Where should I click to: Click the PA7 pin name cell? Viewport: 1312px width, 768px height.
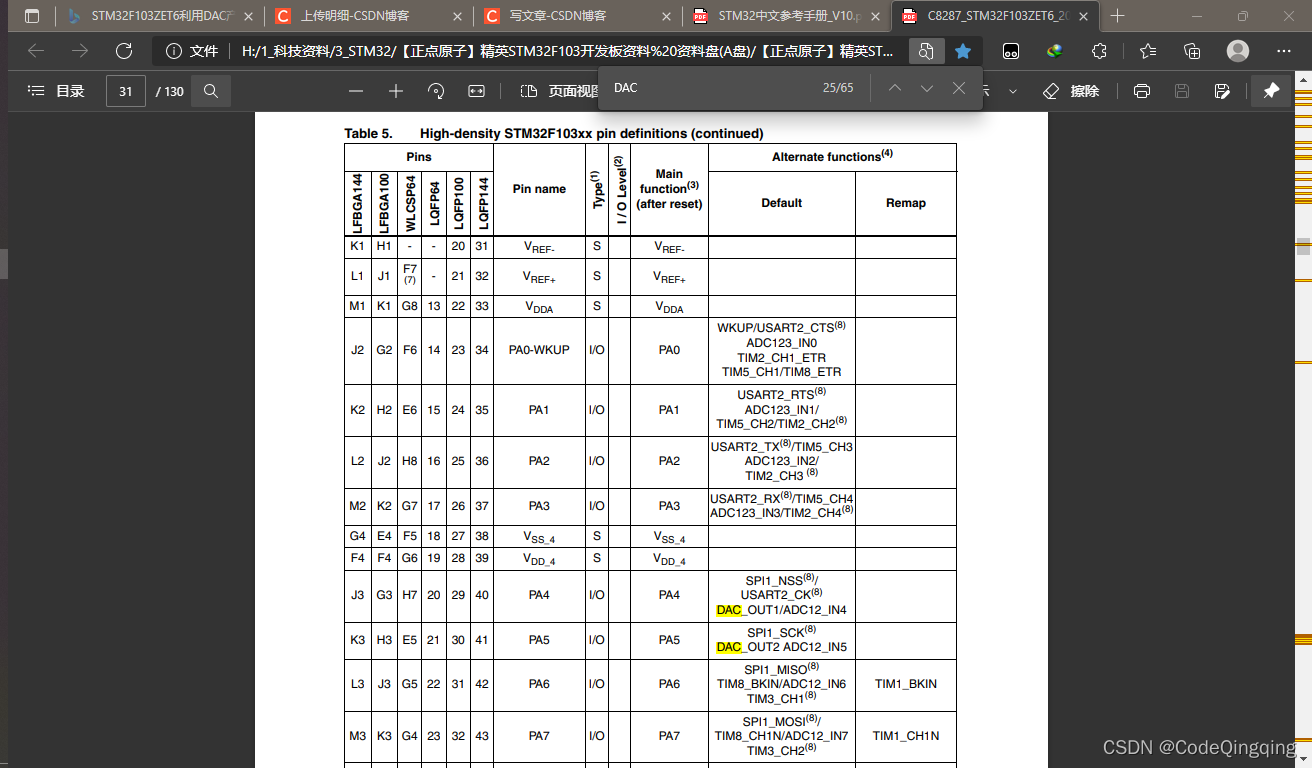click(x=539, y=736)
